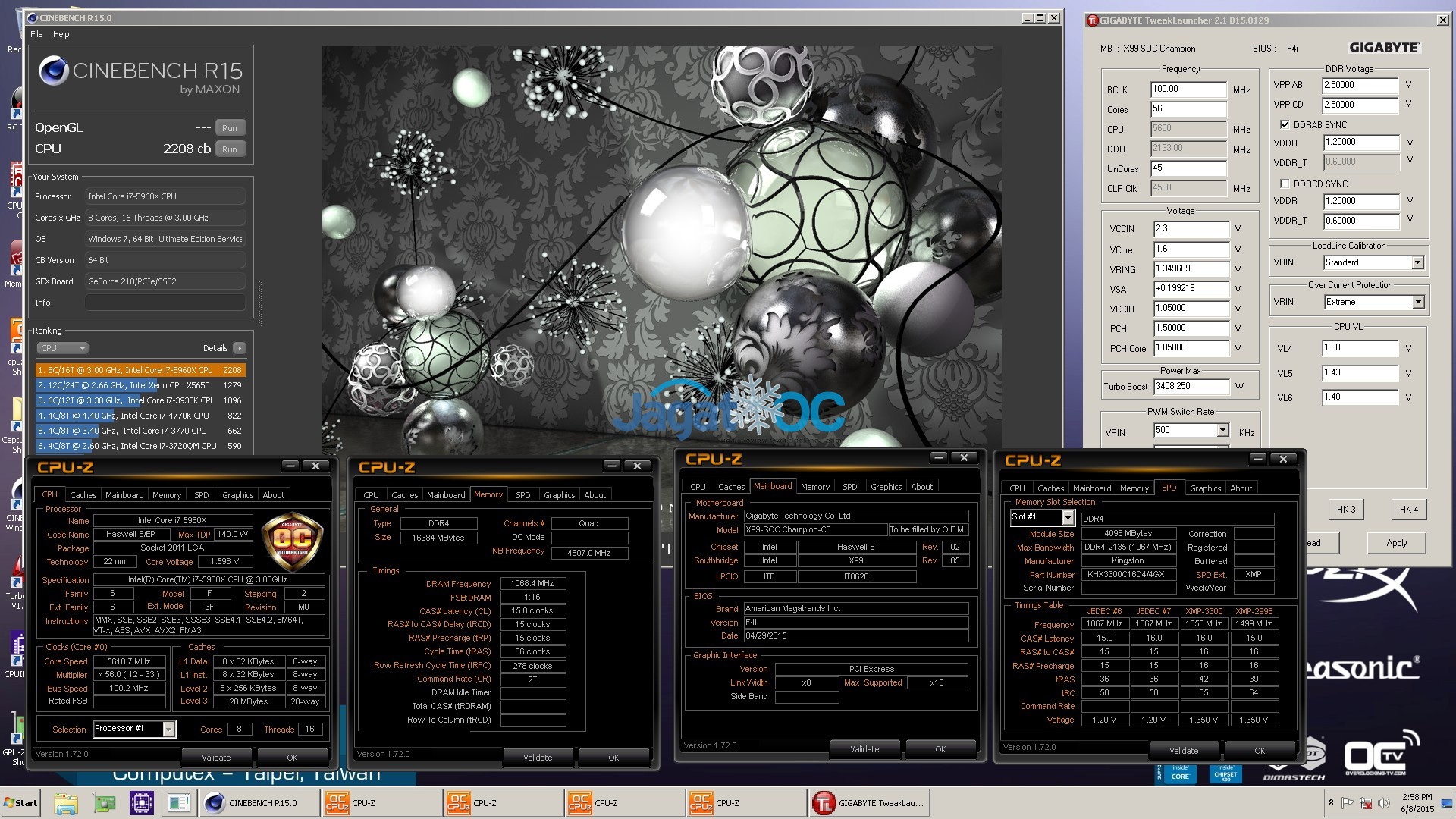
Task: Click the BCLK frequency field
Action: click(1188, 89)
